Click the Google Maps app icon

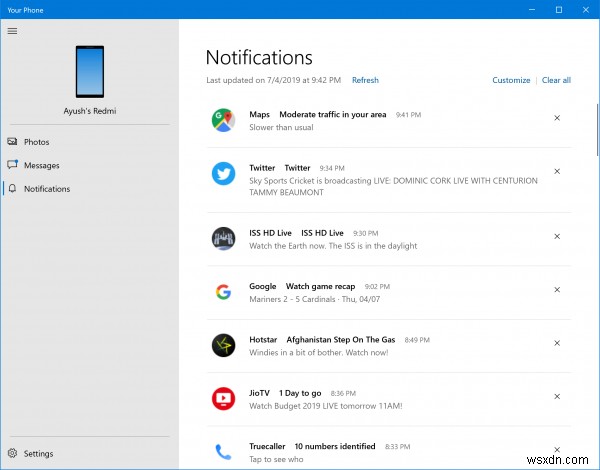[x=223, y=120]
